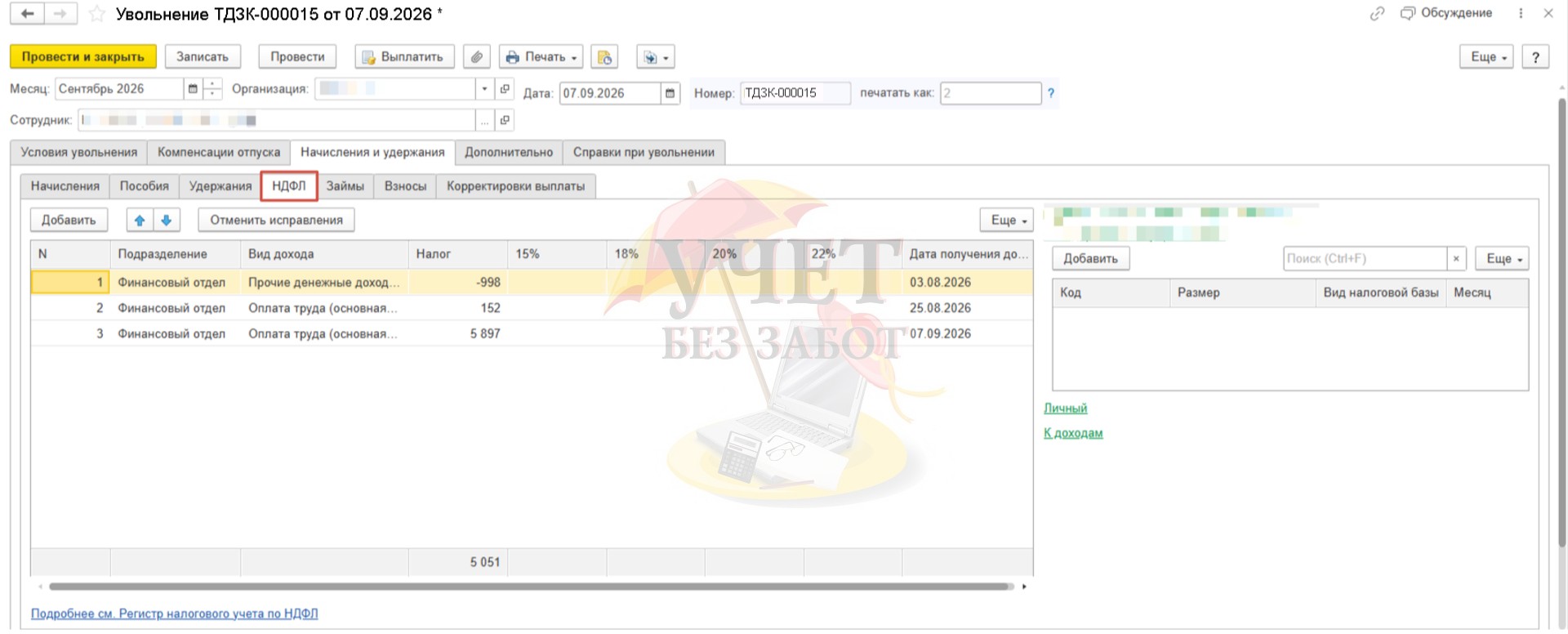Screen dimensions: 1568x634
Task: Select the Удержания sub-tab
Action: point(220,186)
